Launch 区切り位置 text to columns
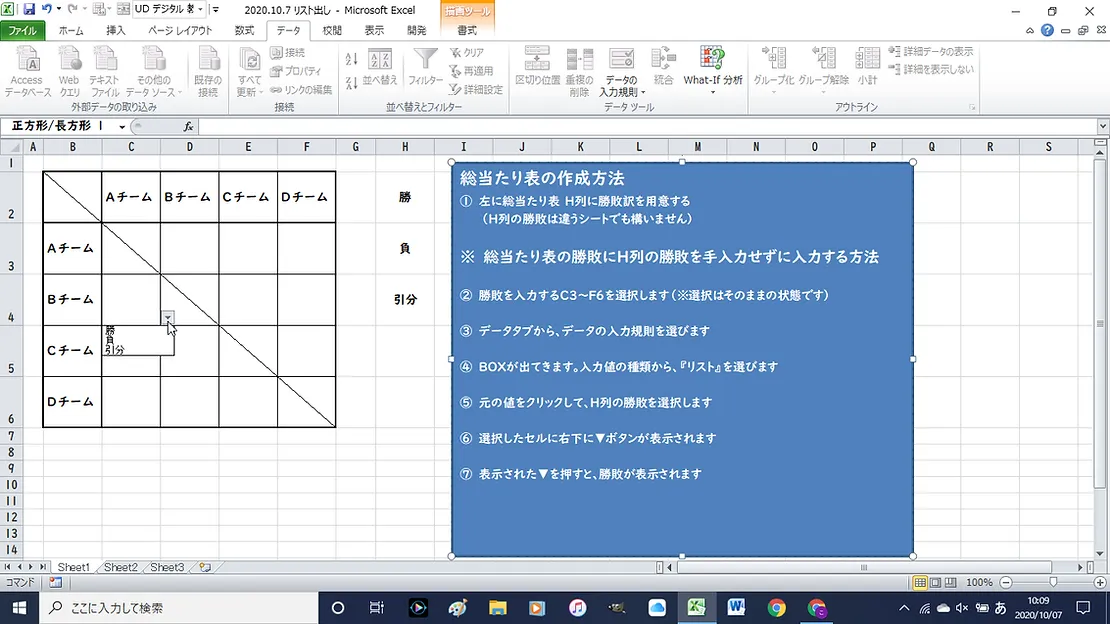The image size is (1110, 624). [x=537, y=70]
